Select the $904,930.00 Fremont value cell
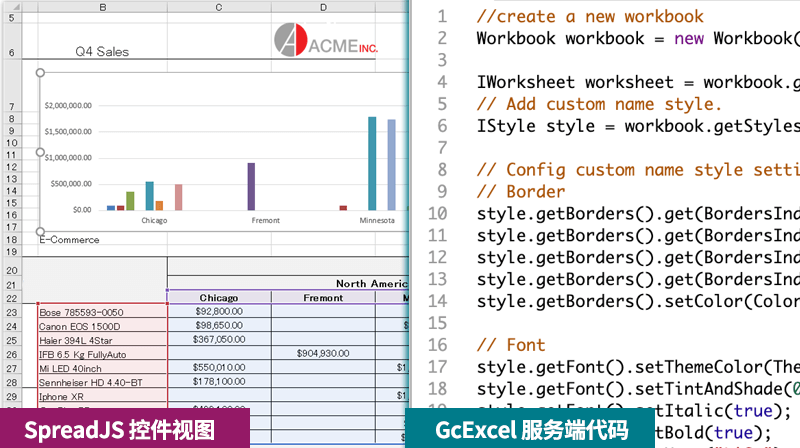This screenshot has width=800, height=448. (323, 353)
